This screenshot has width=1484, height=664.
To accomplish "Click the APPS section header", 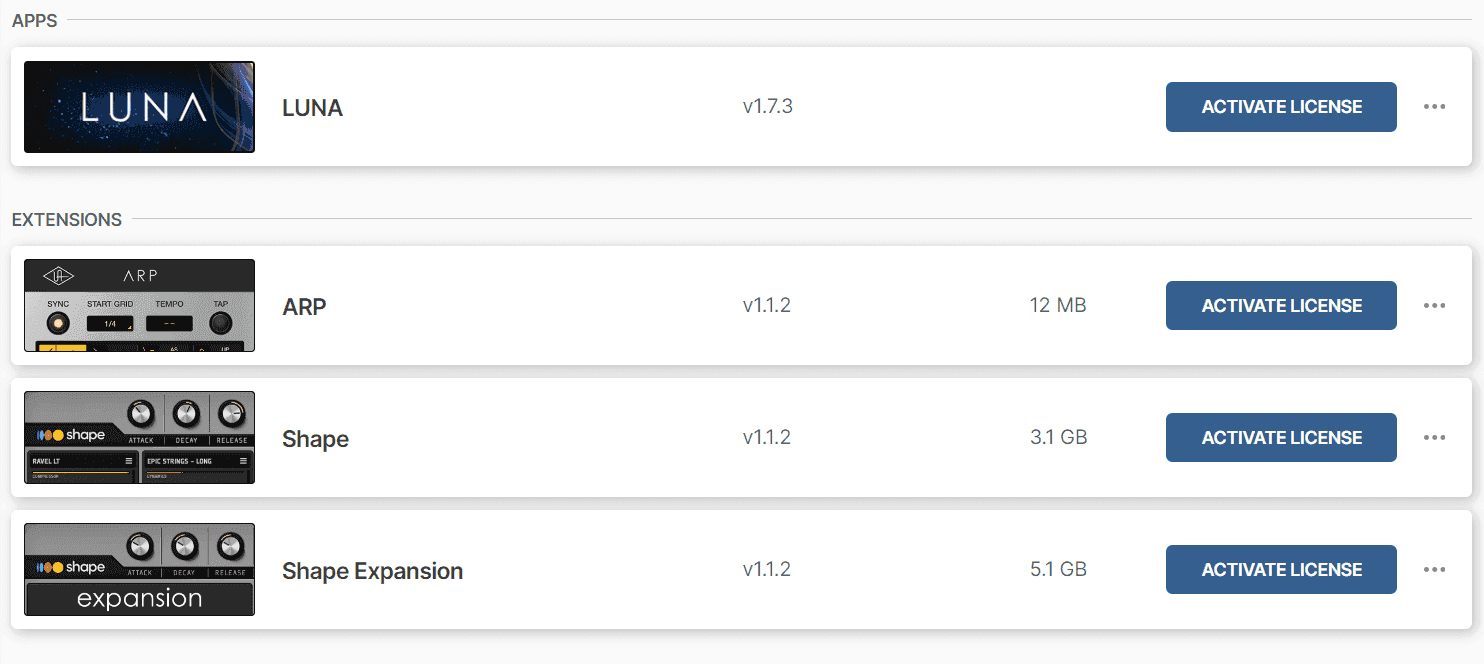I will [36, 20].
